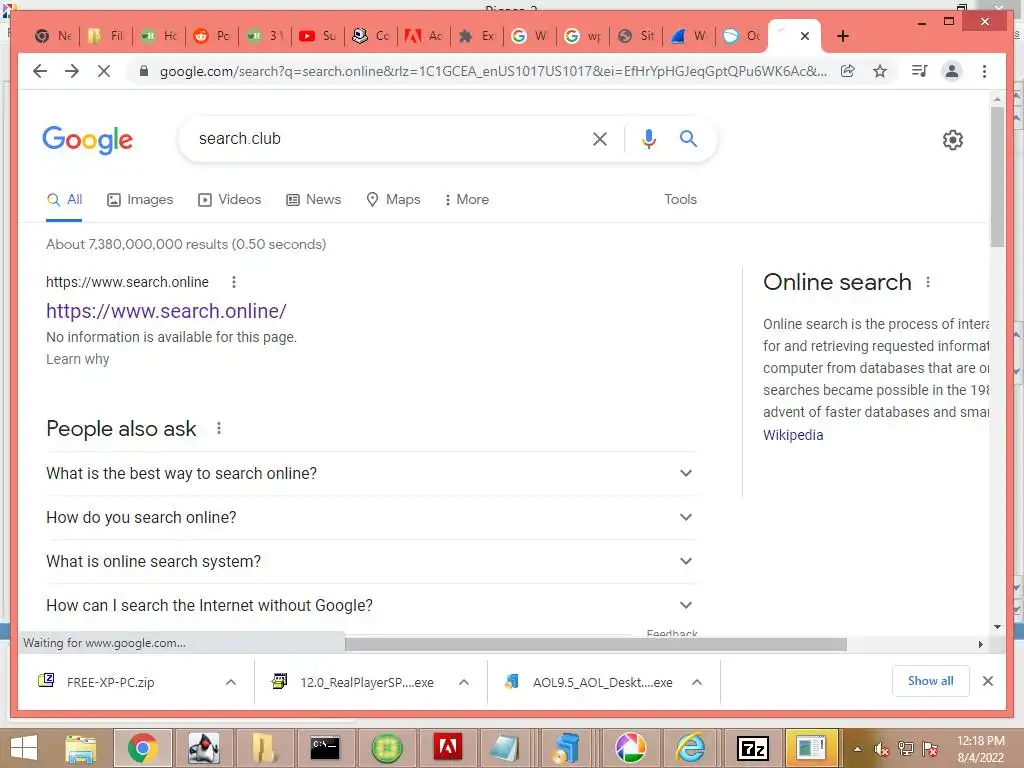The height and width of the screenshot is (768, 1024).
Task: Open the Windows Start button
Action: click(24, 748)
